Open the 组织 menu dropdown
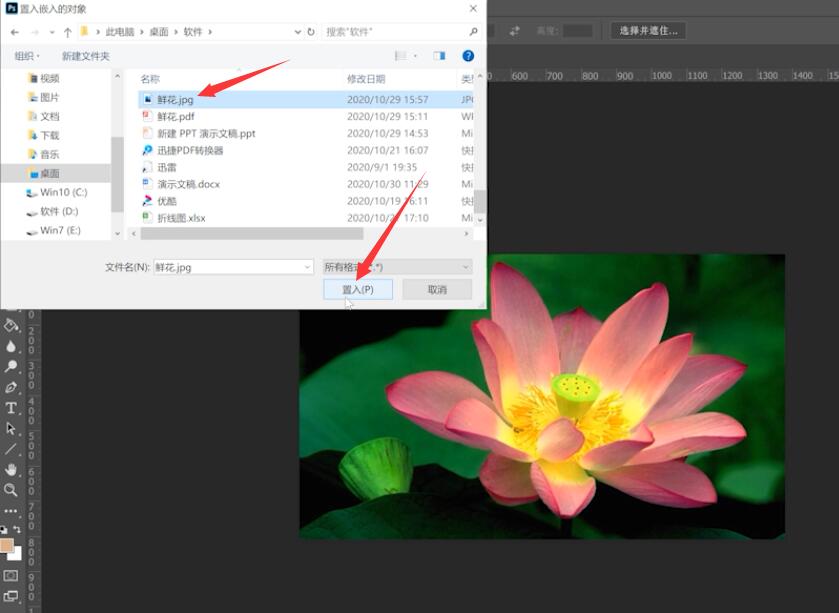The height and width of the screenshot is (613, 839). click(27, 56)
